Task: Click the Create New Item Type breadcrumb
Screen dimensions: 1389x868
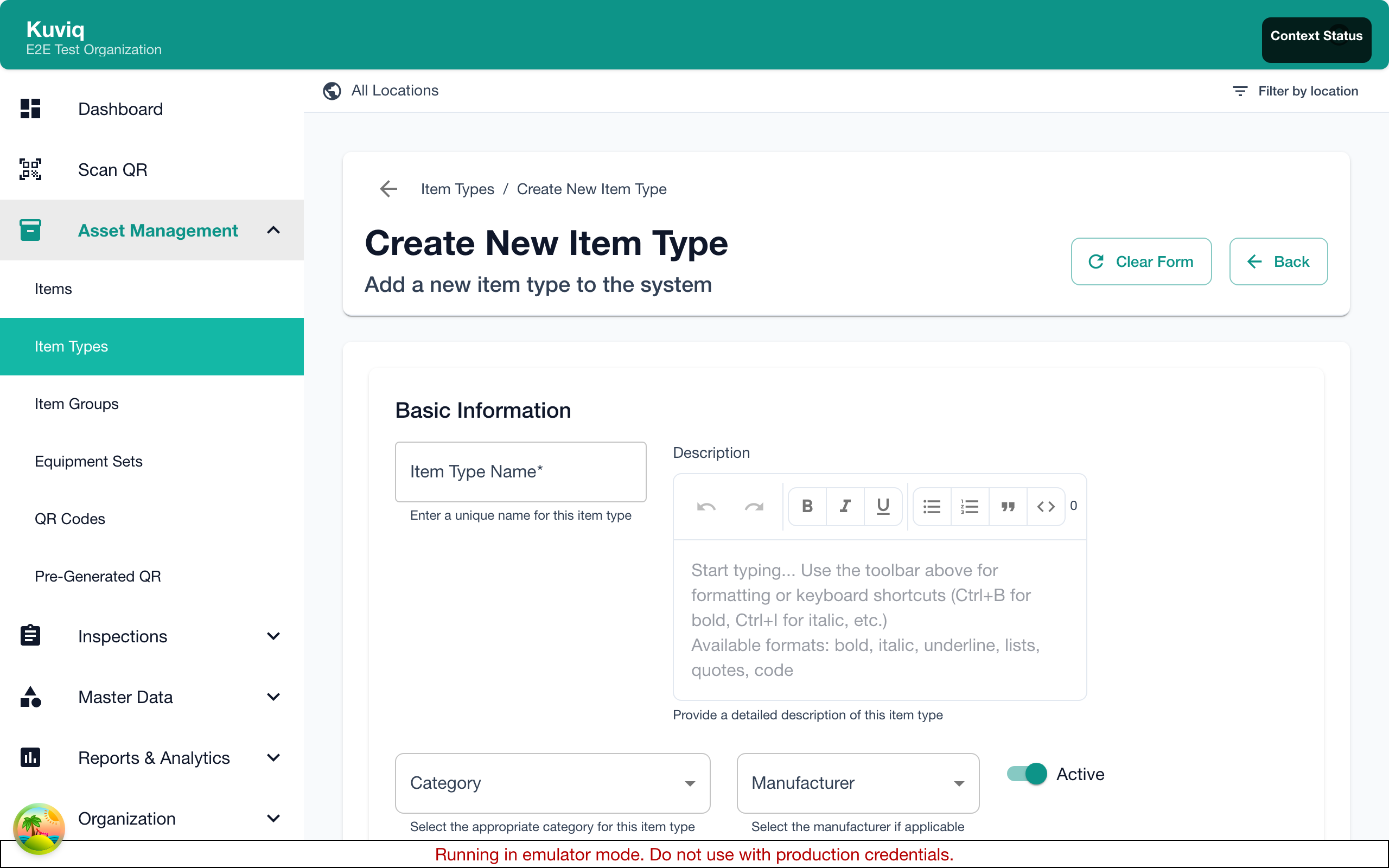Action: [x=591, y=189]
